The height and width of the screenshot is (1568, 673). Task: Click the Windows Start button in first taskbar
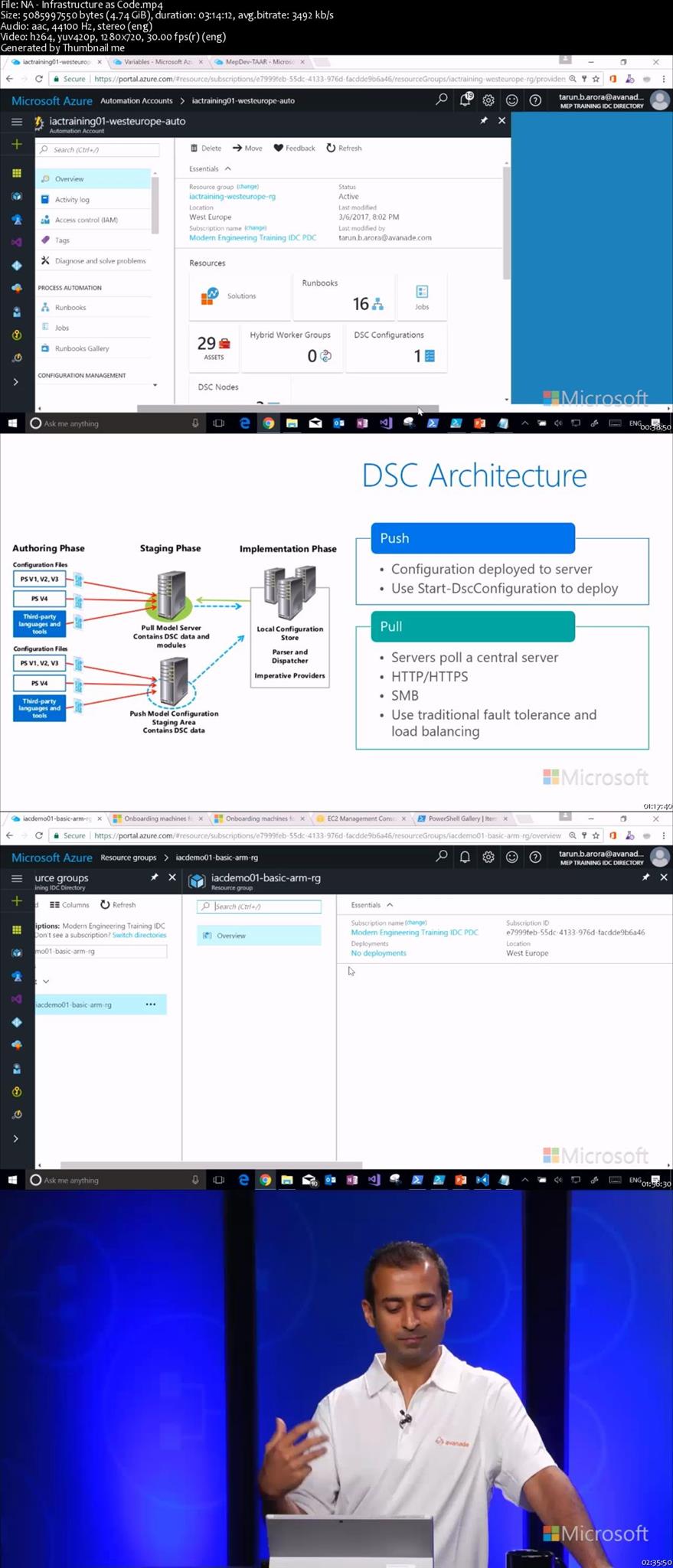pyautogui.click(x=12, y=423)
